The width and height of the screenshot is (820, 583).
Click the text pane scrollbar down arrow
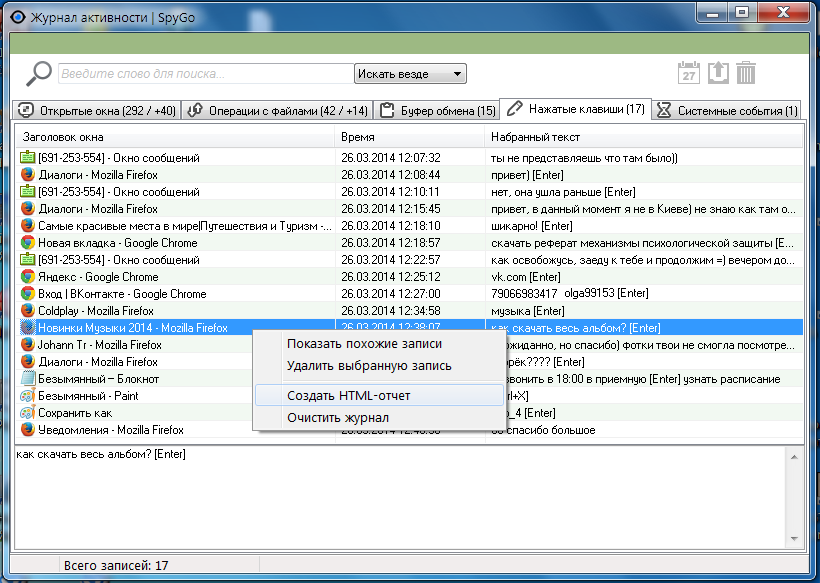click(794, 539)
